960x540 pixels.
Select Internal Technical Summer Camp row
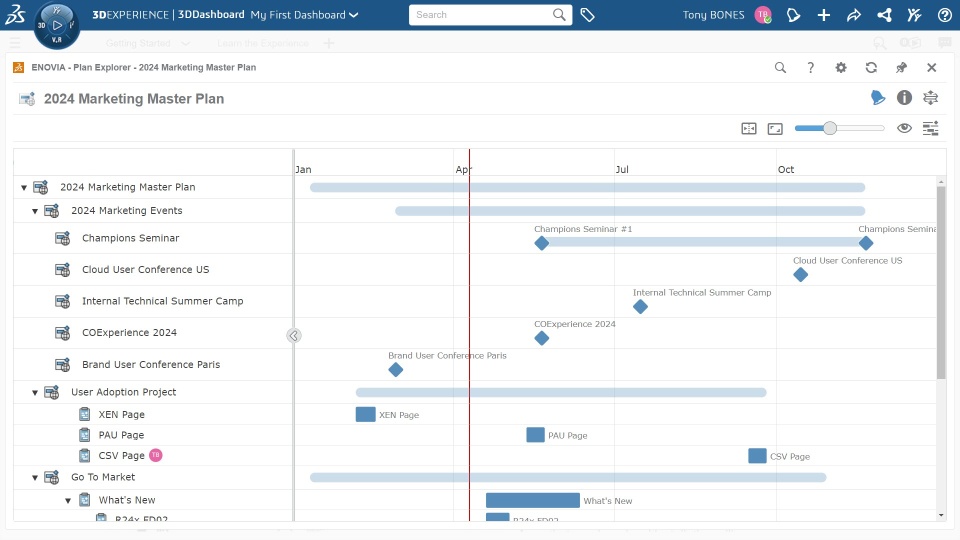point(153,301)
